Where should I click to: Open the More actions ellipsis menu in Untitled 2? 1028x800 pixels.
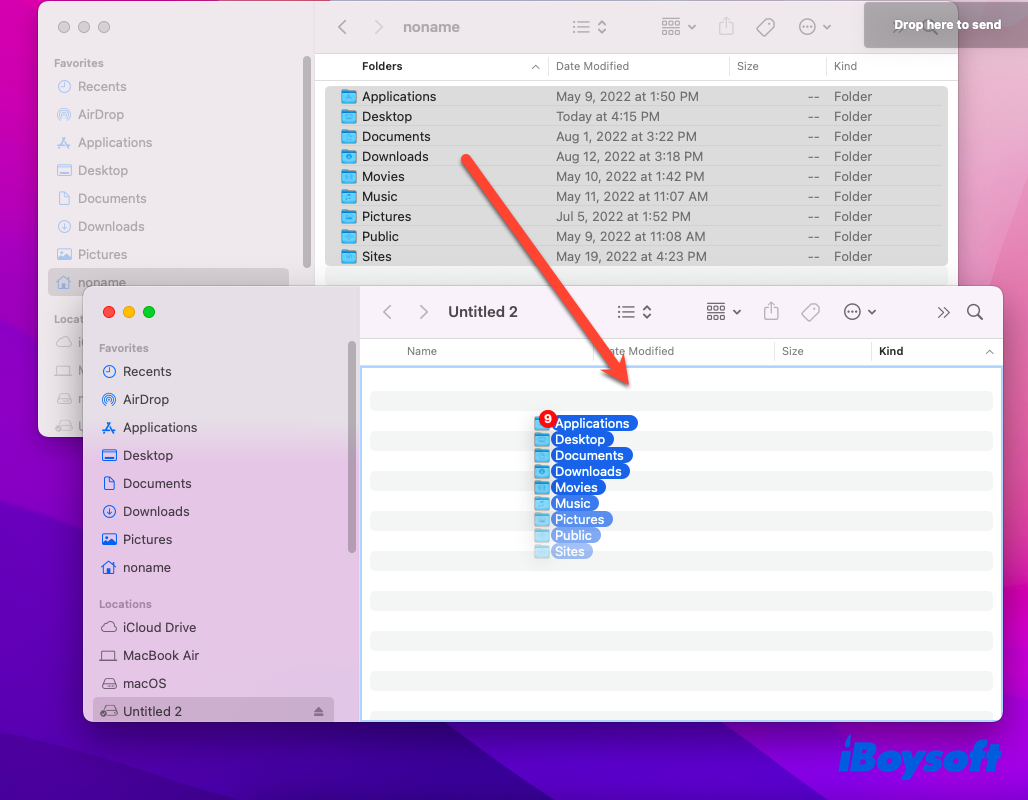pyautogui.click(x=859, y=312)
